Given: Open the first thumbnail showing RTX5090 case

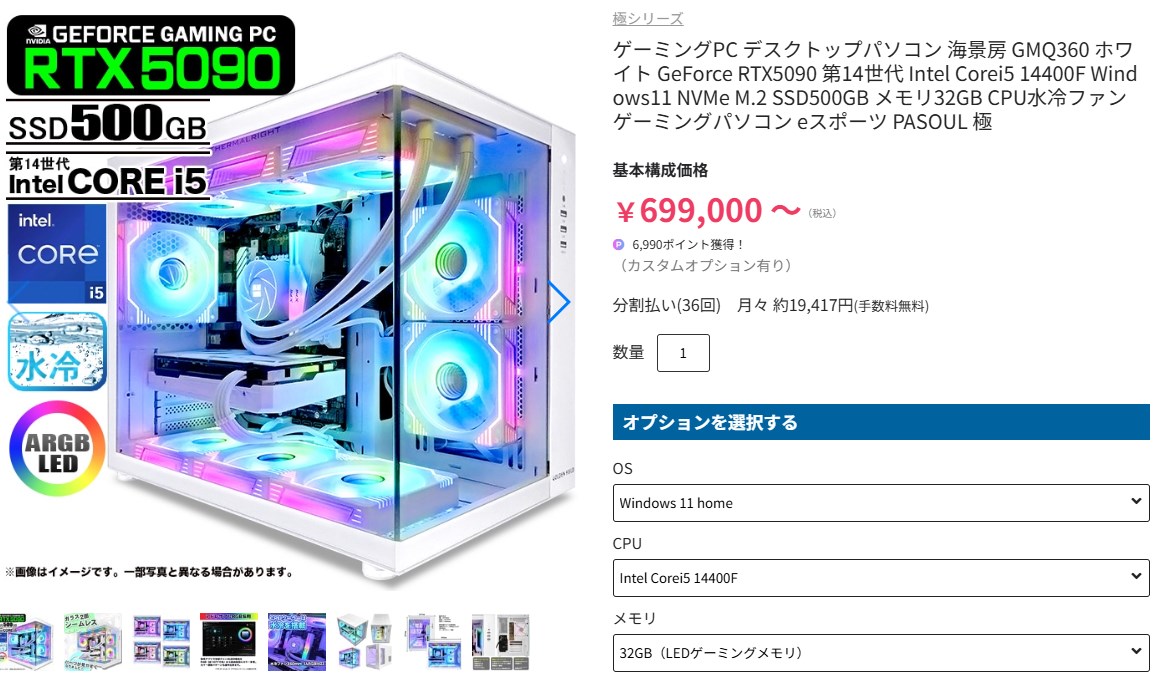Looking at the screenshot, I should 26,641.
